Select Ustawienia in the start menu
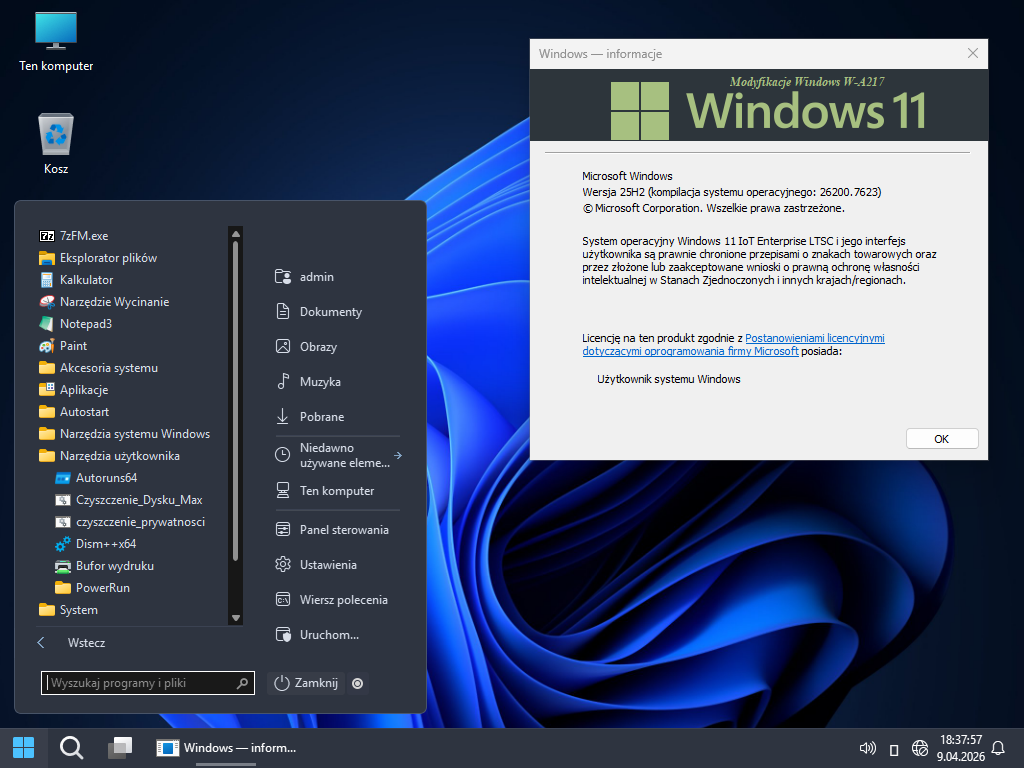The width and height of the screenshot is (1024, 768). (x=327, y=565)
